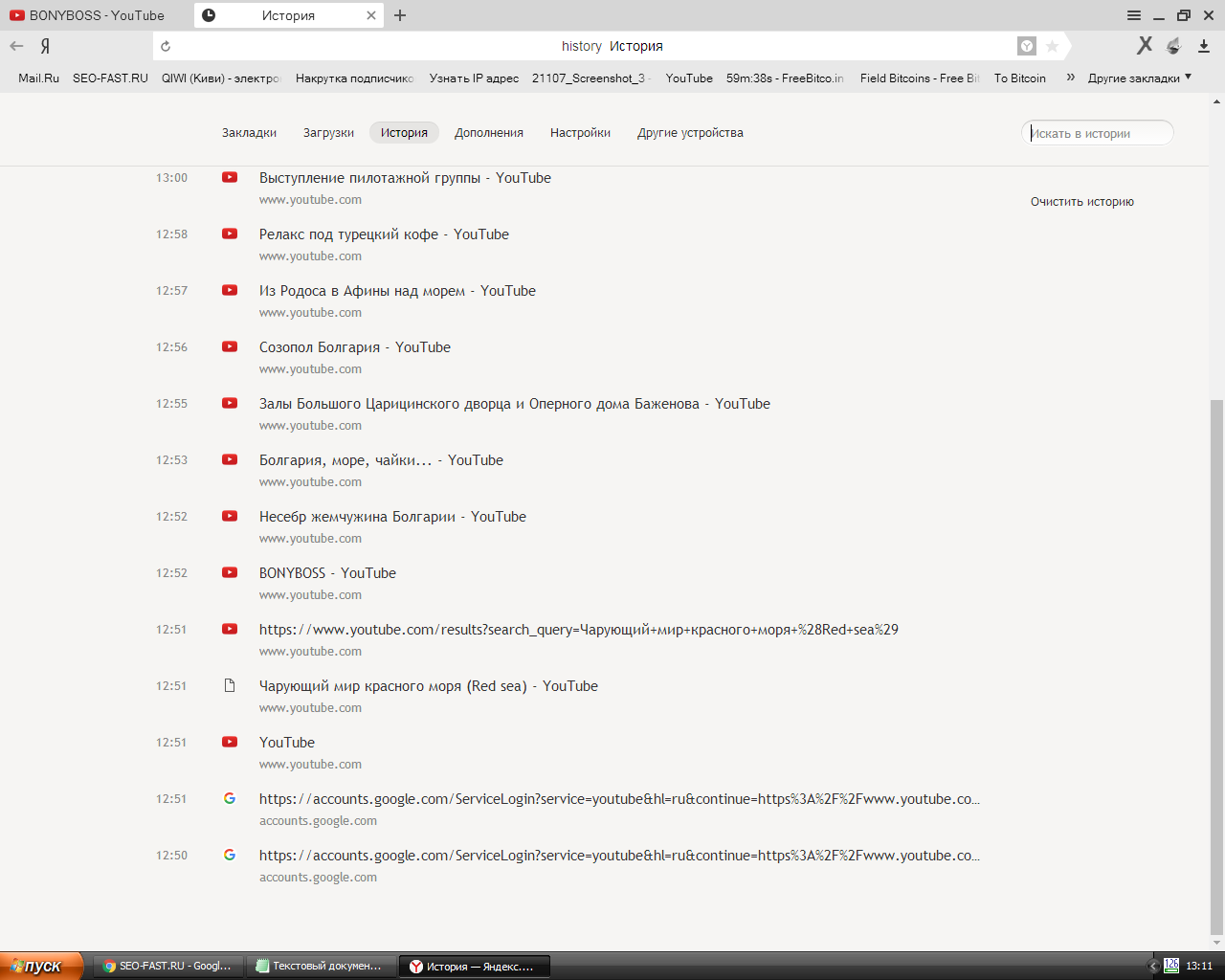Screen dimensions: 1225x980
Task: Click the Искать в истории search field
Action: click(1098, 133)
